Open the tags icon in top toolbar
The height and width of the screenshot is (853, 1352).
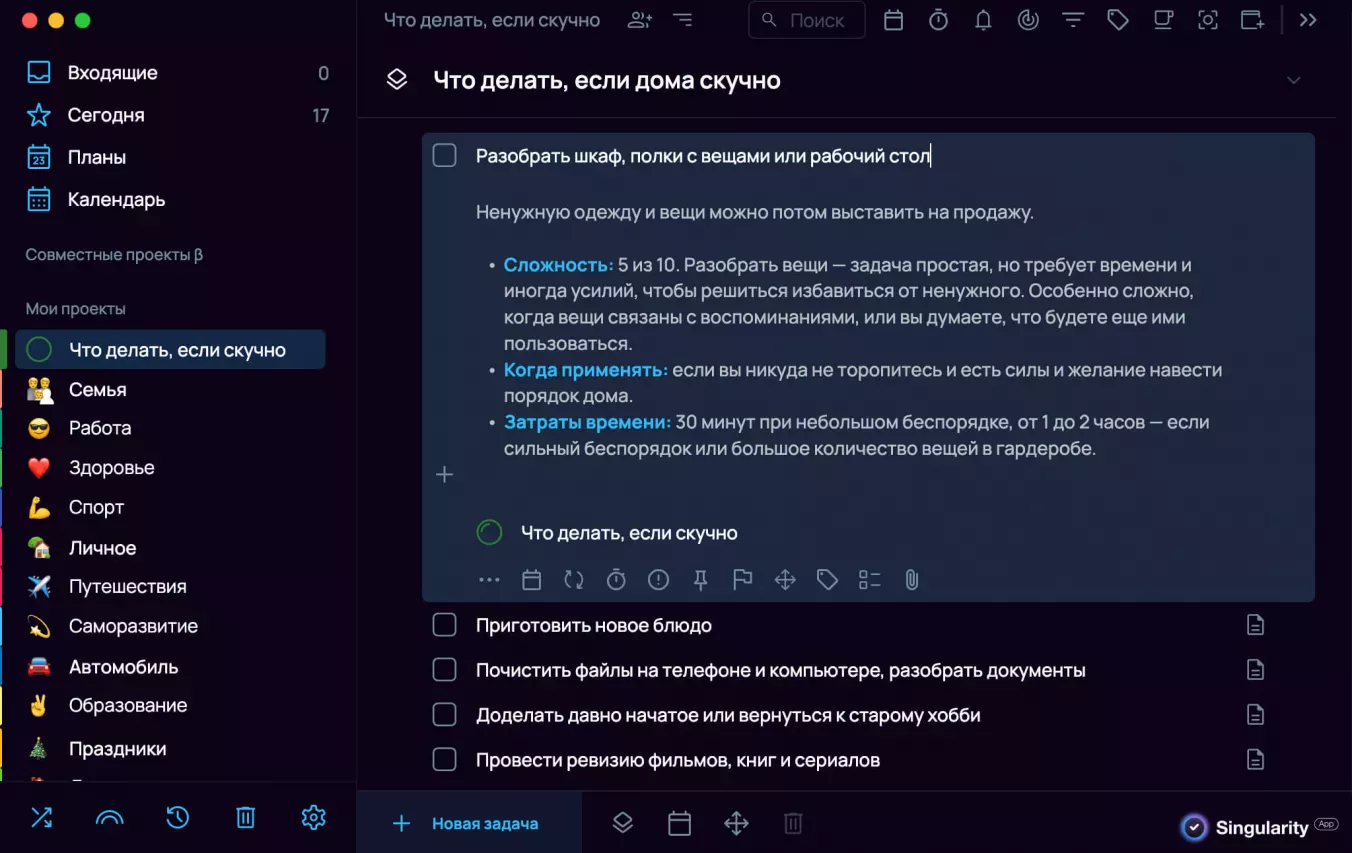click(1118, 20)
